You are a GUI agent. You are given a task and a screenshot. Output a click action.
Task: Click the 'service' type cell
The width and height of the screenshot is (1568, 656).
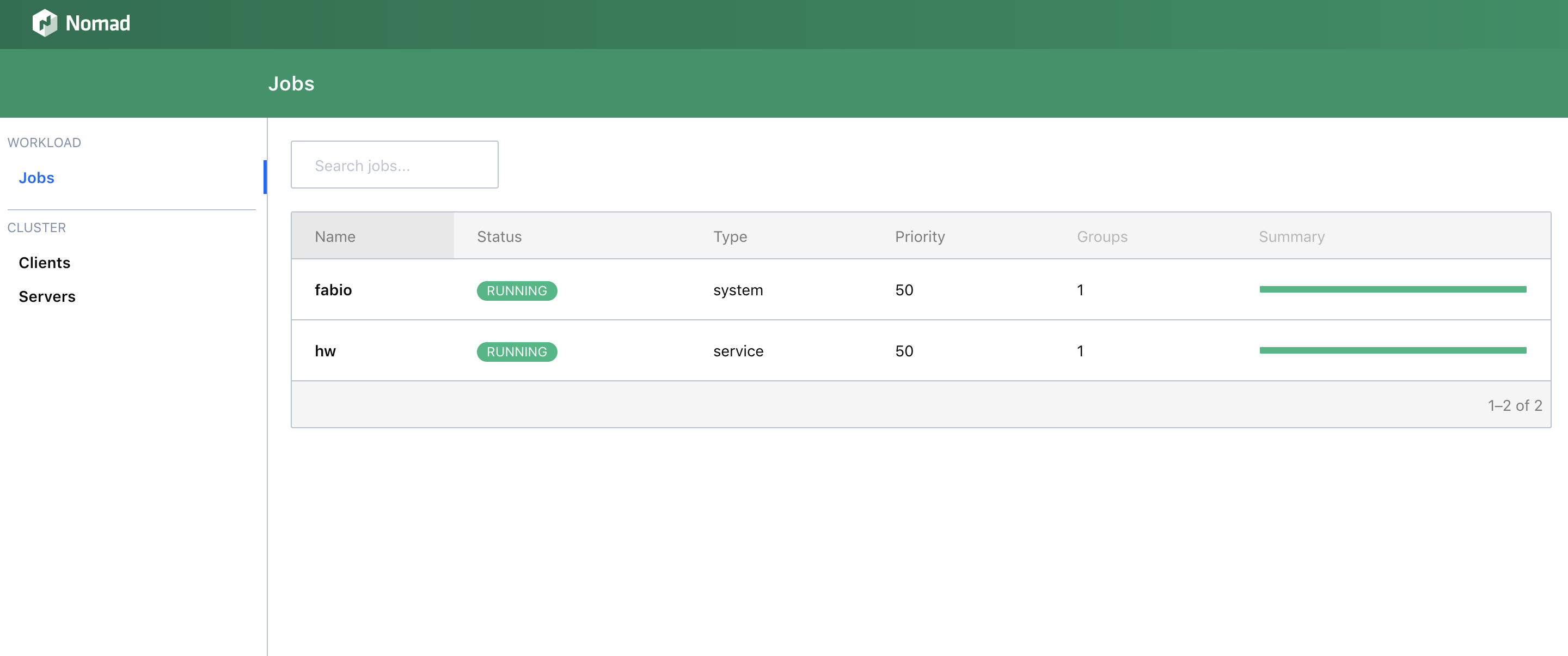pyautogui.click(x=738, y=351)
